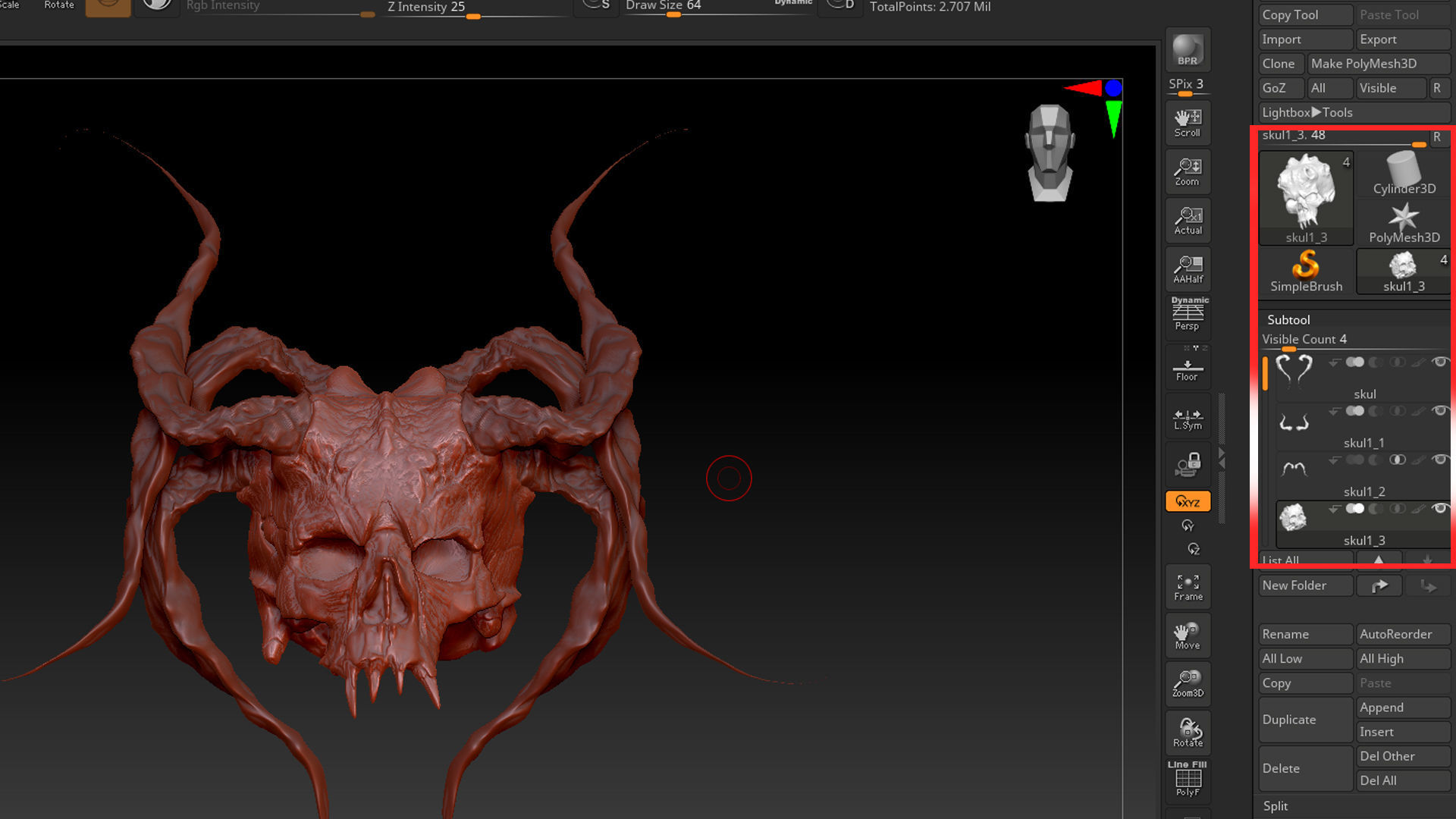Click the Export button
Image resolution: width=1456 pixels, height=819 pixels.
click(x=1404, y=39)
